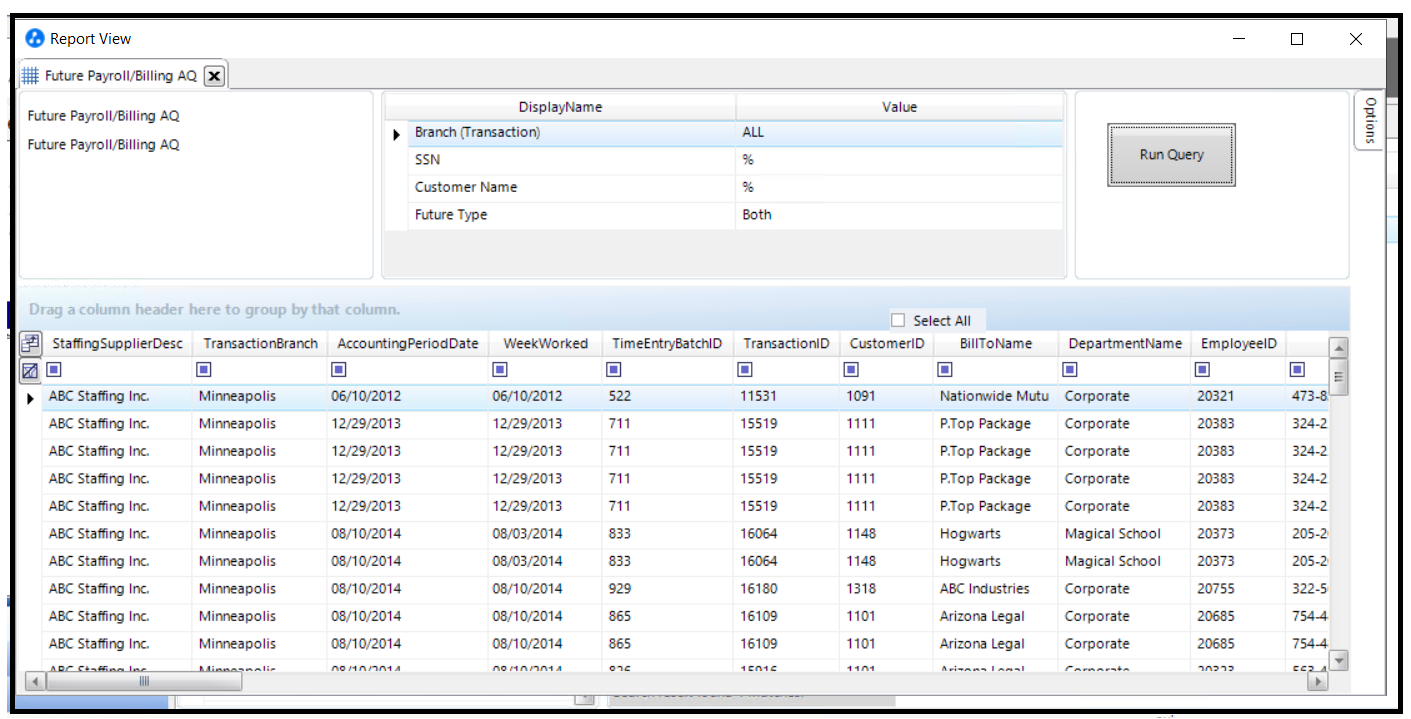Click the Report View app icon

point(35,39)
